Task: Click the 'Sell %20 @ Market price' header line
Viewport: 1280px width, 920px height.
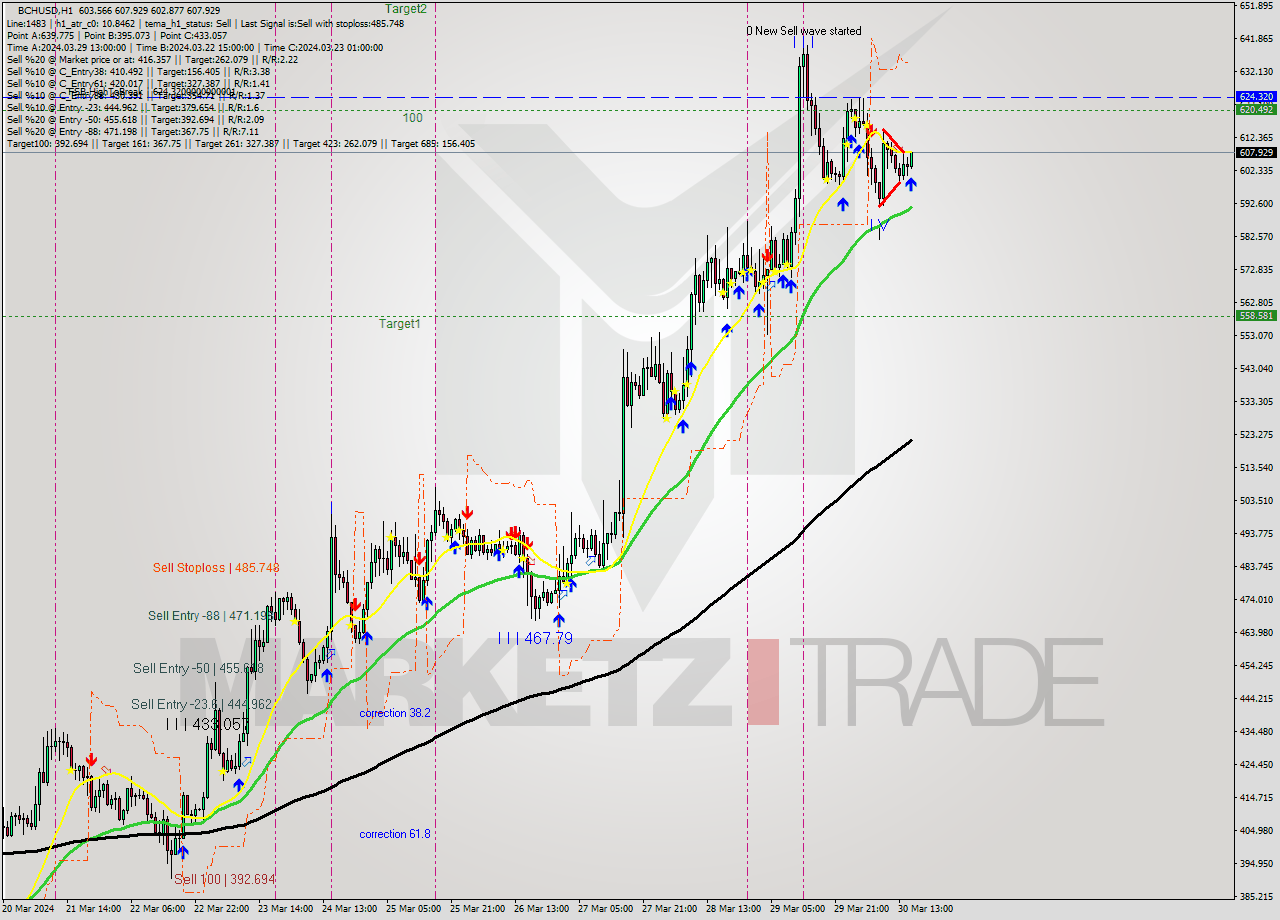Action: 152,60
